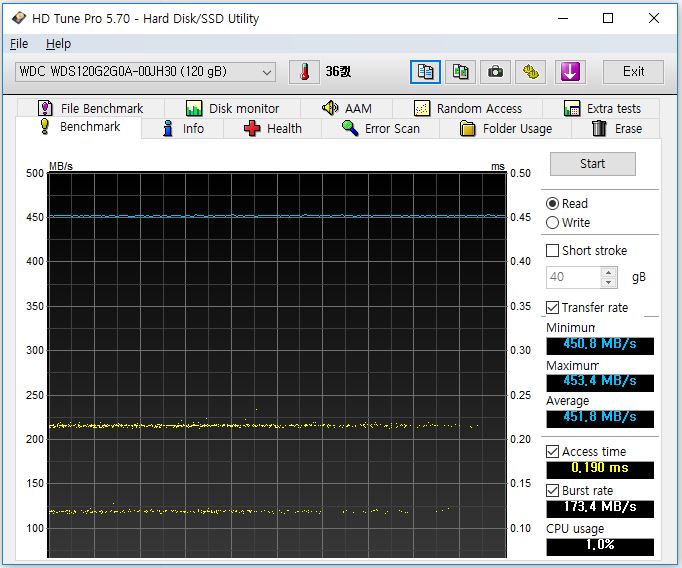Viewport: 682px width, 568px height.
Task: Open the Random Access tab
Action: [x=468, y=108]
